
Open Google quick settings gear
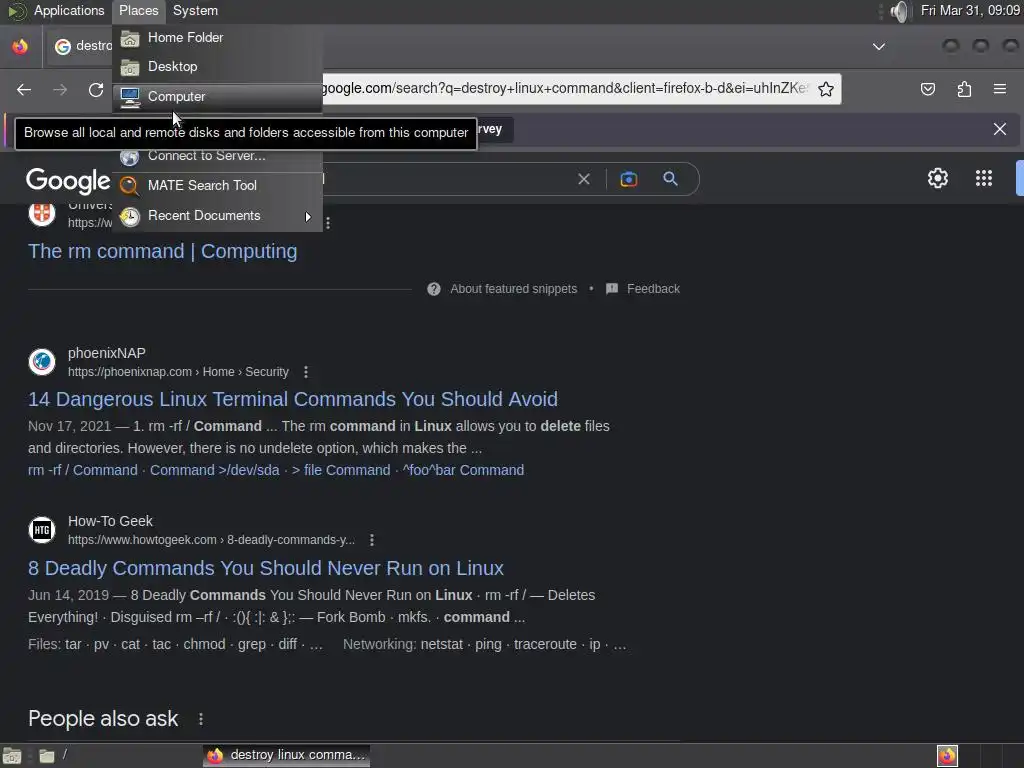[938, 178]
